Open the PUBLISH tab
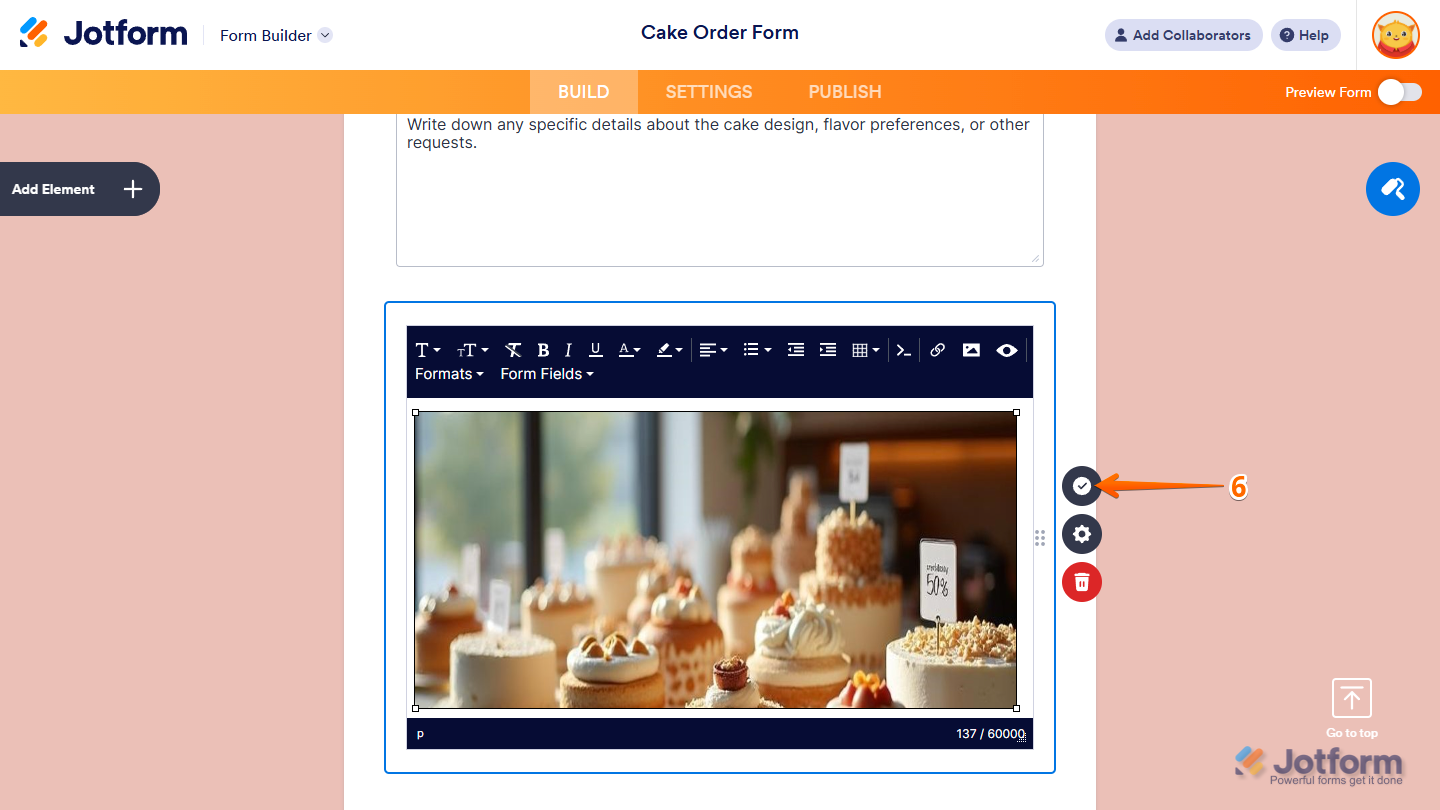Viewport: 1440px width, 810px height. (844, 91)
